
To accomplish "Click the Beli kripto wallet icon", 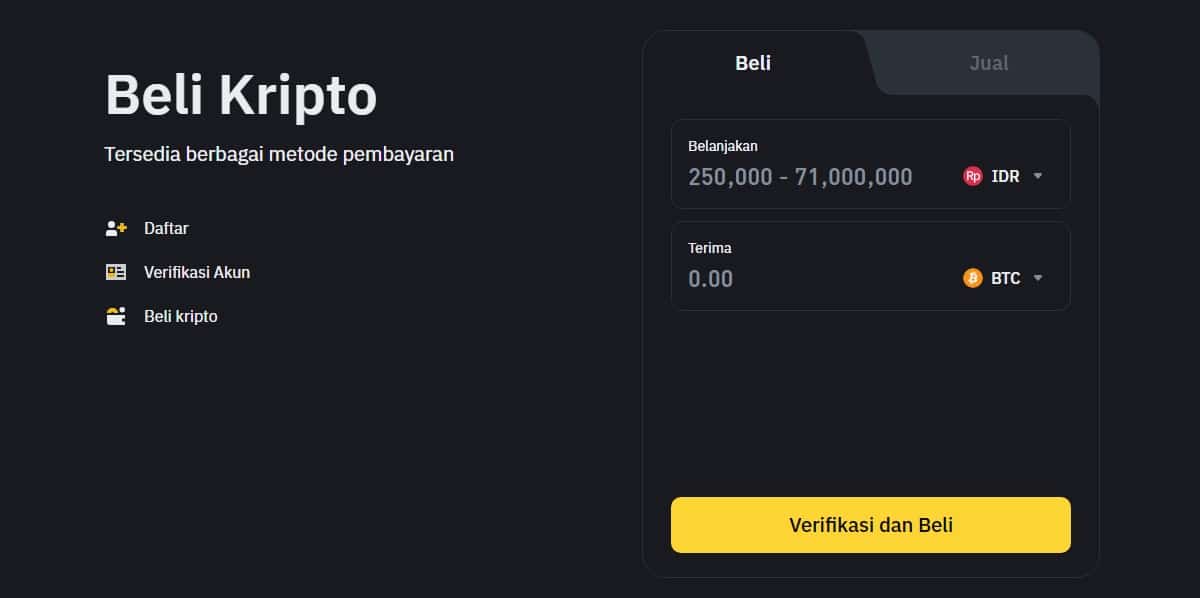I will pyautogui.click(x=116, y=316).
